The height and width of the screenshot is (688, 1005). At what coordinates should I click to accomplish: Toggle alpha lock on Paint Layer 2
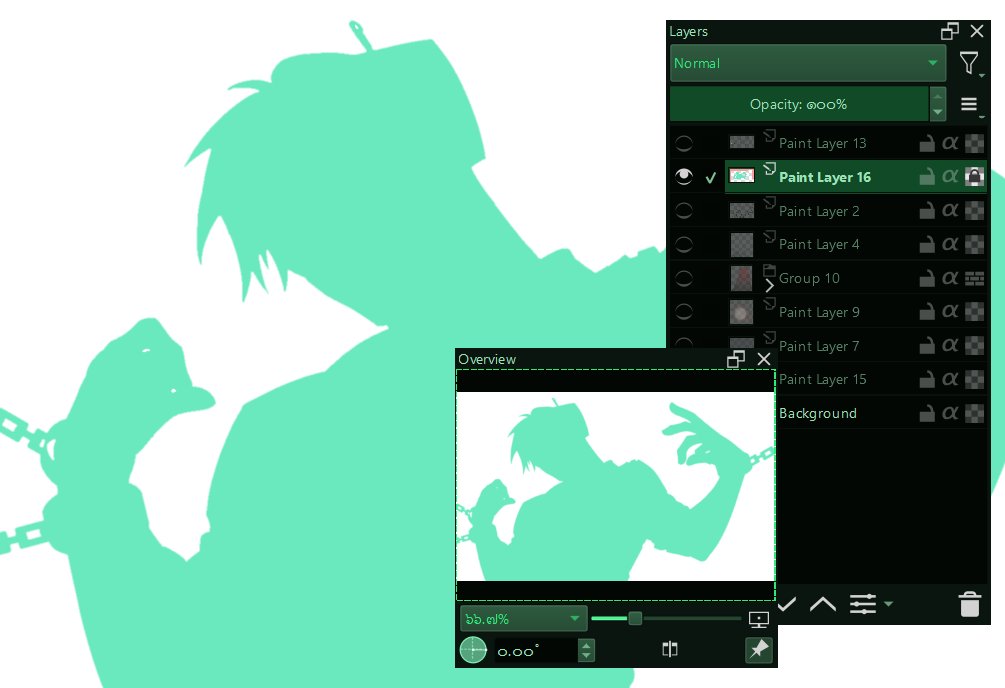click(974, 210)
